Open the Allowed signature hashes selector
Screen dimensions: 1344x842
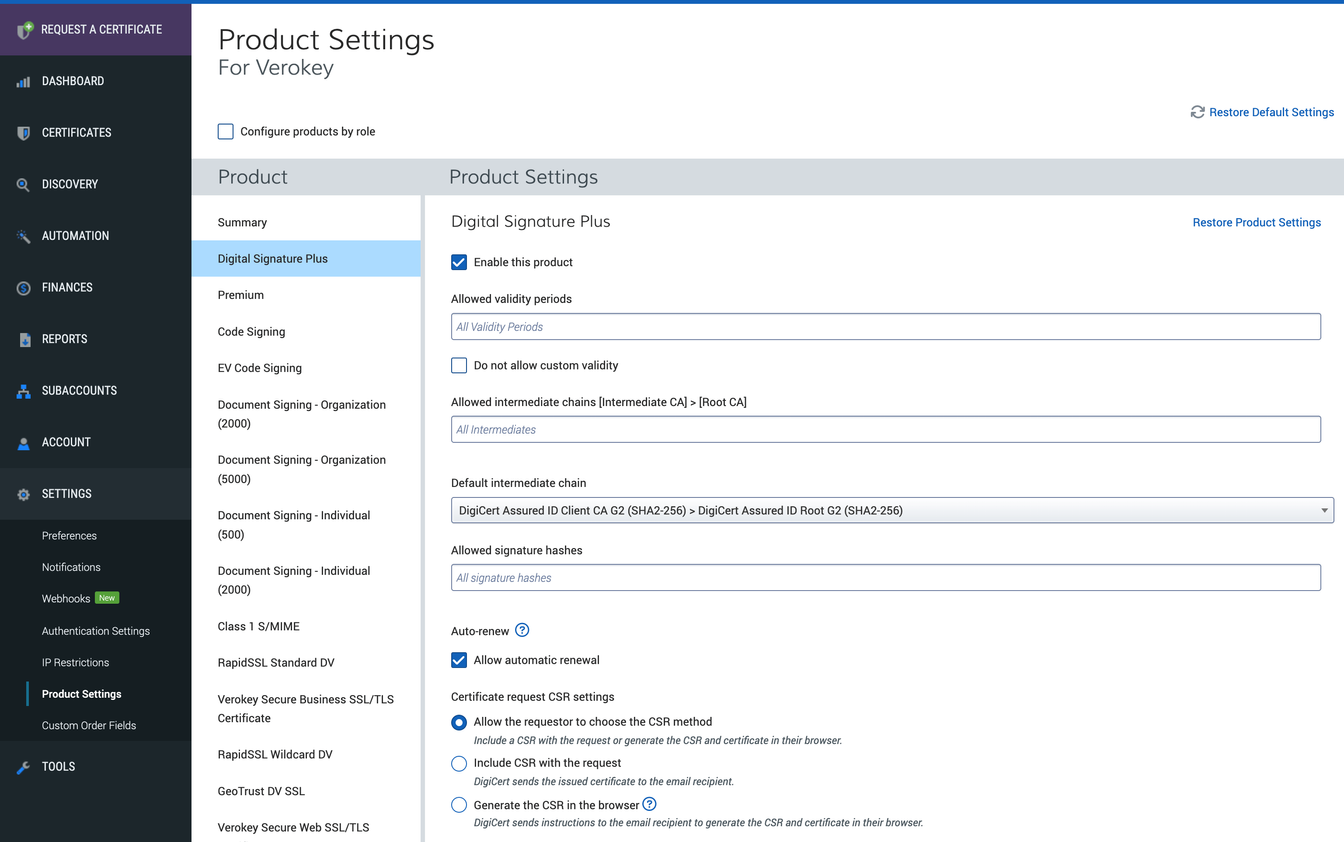click(886, 577)
